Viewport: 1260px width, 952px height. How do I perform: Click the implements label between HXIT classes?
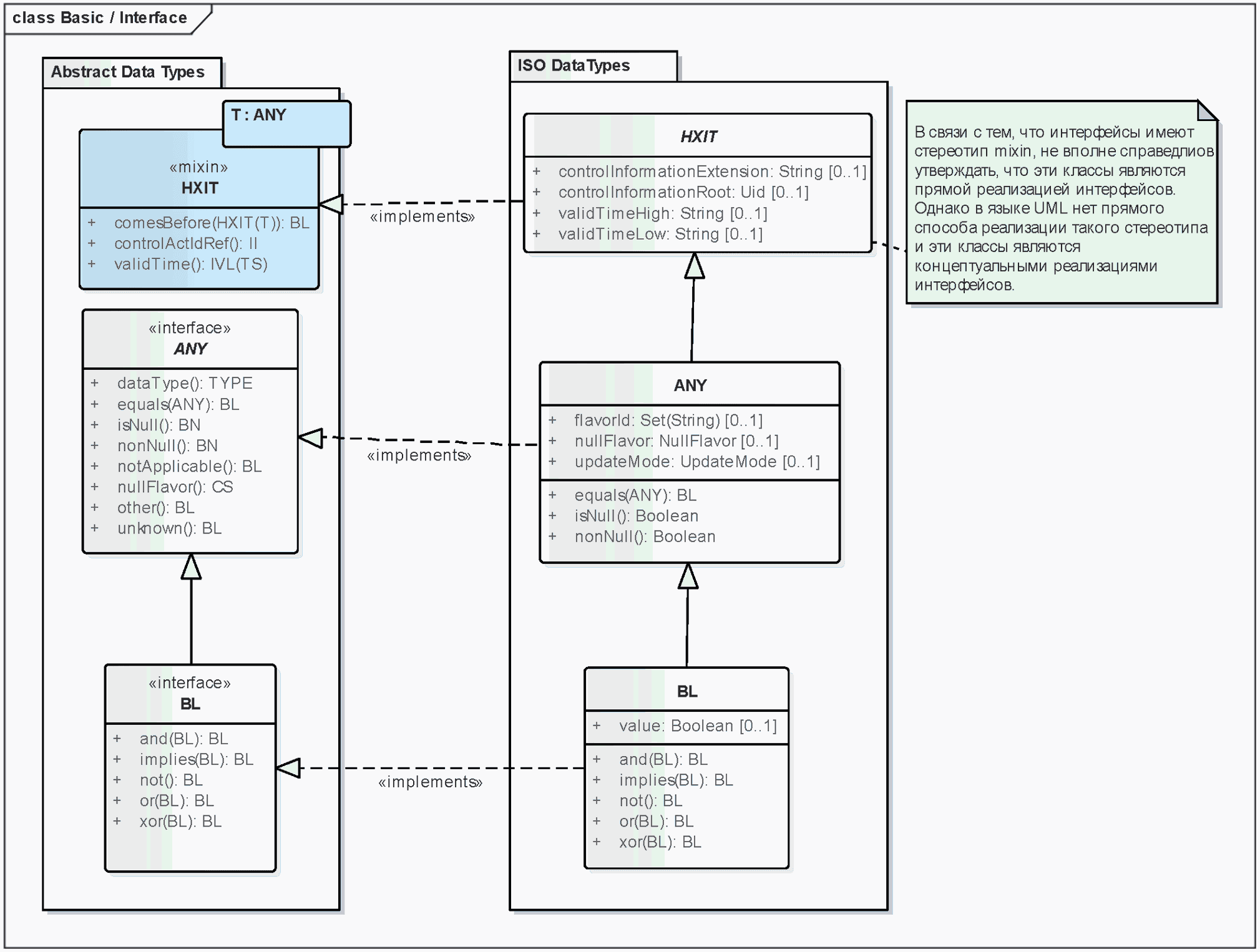[422, 216]
